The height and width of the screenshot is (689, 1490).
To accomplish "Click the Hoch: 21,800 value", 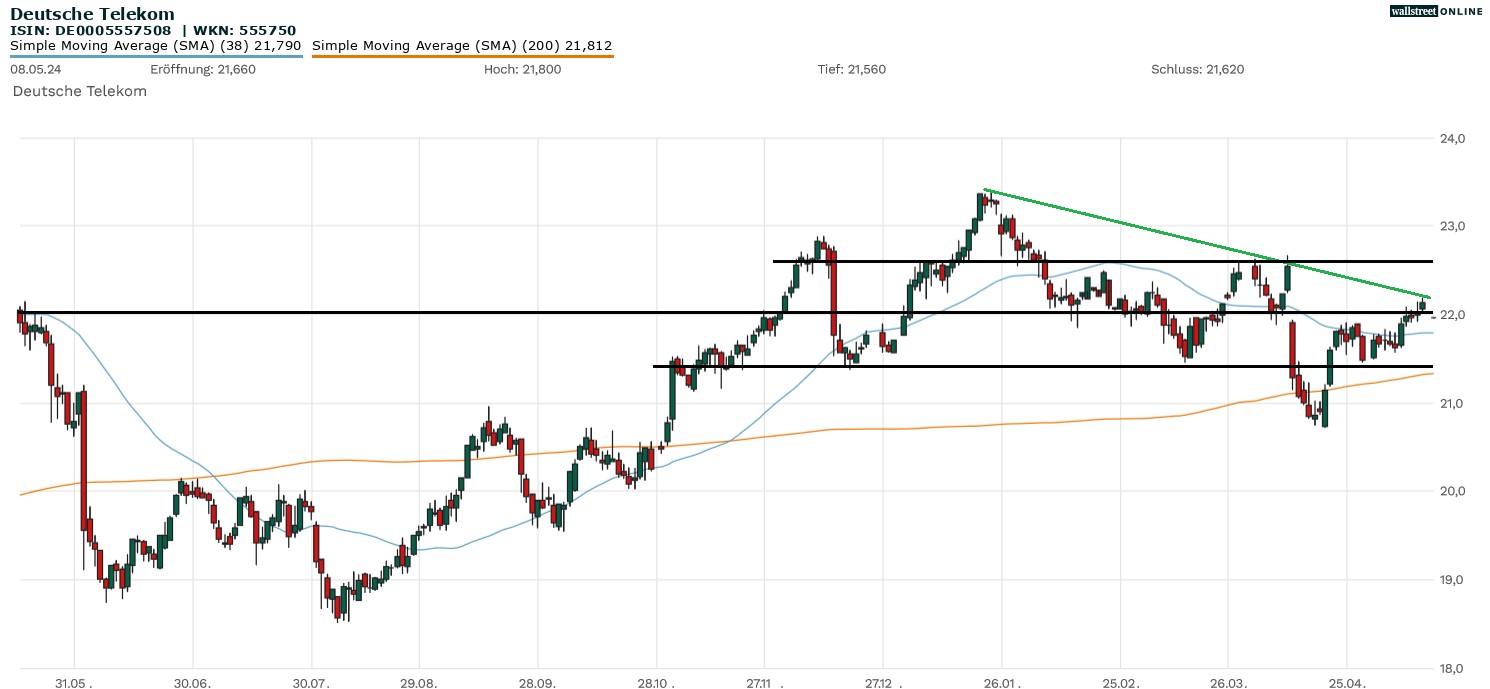I will coord(522,70).
